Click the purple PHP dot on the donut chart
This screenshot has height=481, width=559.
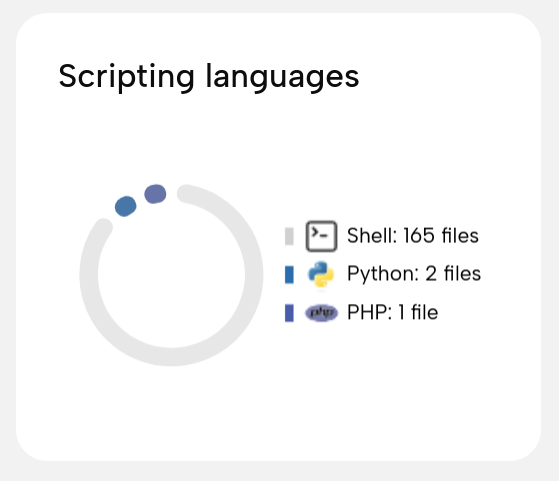tap(155, 194)
